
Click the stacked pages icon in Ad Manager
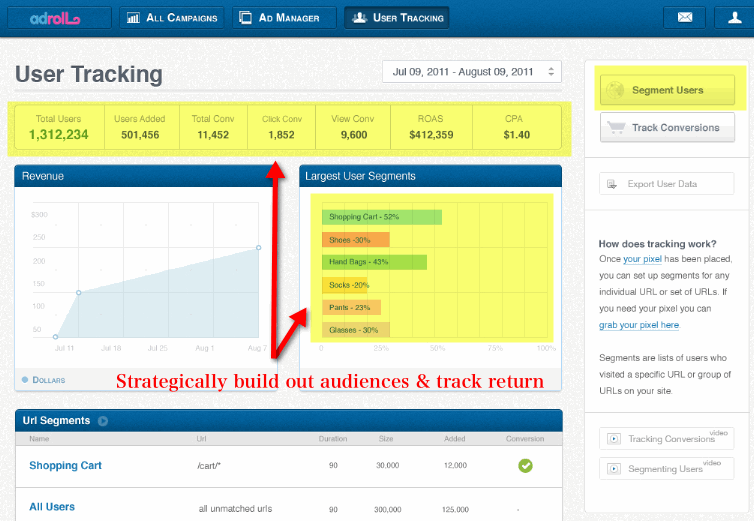(245, 18)
